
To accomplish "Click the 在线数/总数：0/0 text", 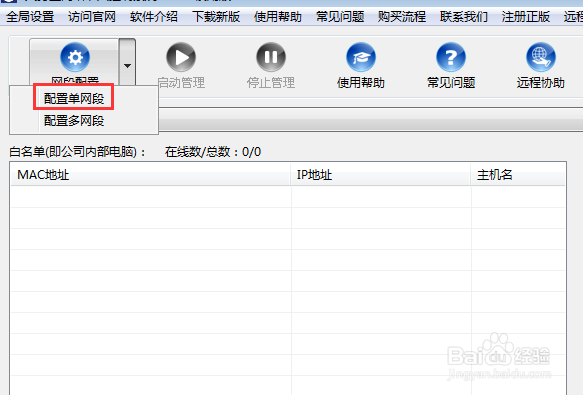I will click(x=213, y=152).
